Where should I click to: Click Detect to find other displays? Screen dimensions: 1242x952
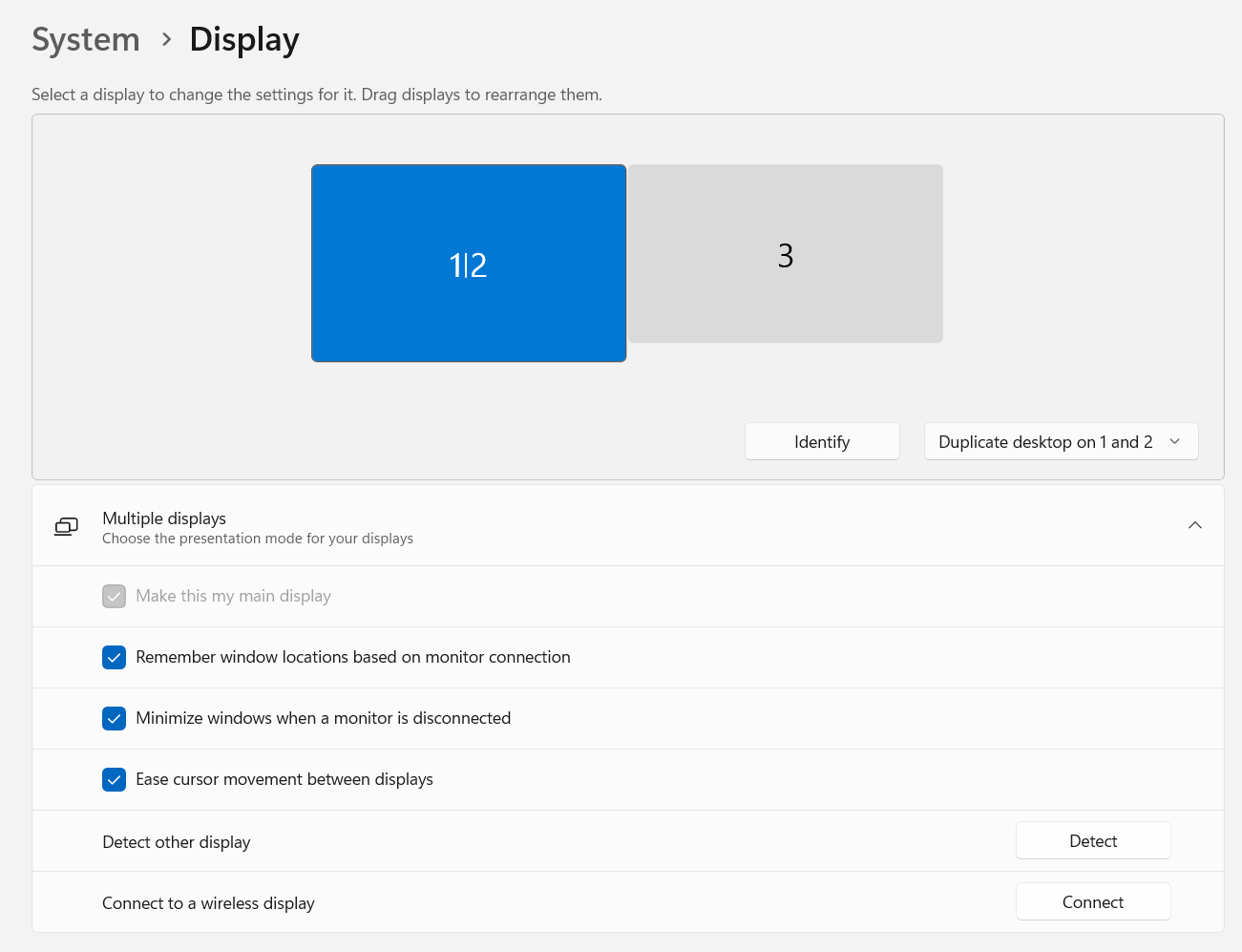point(1093,840)
